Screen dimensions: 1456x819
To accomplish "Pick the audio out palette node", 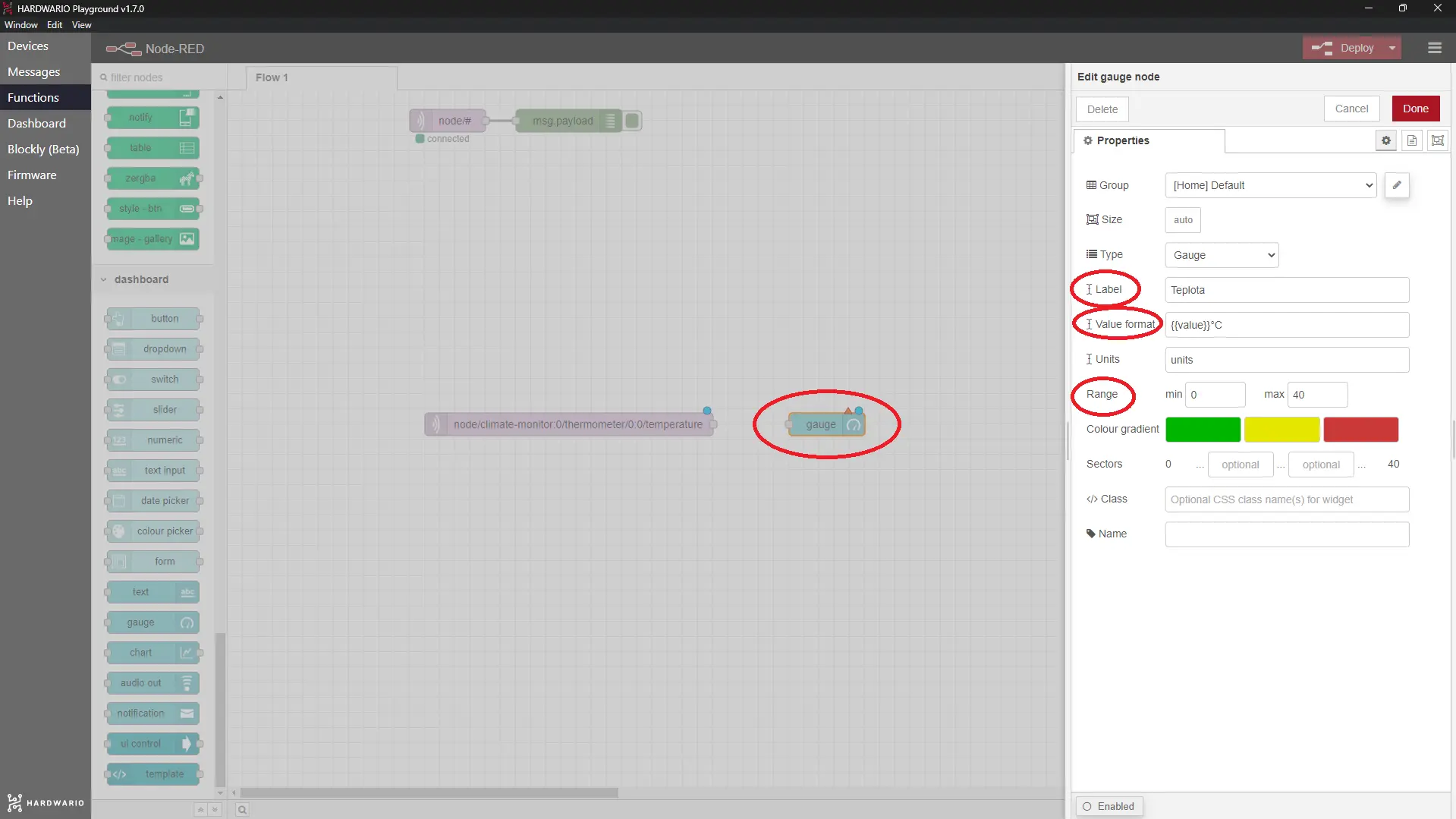I will tap(154, 683).
